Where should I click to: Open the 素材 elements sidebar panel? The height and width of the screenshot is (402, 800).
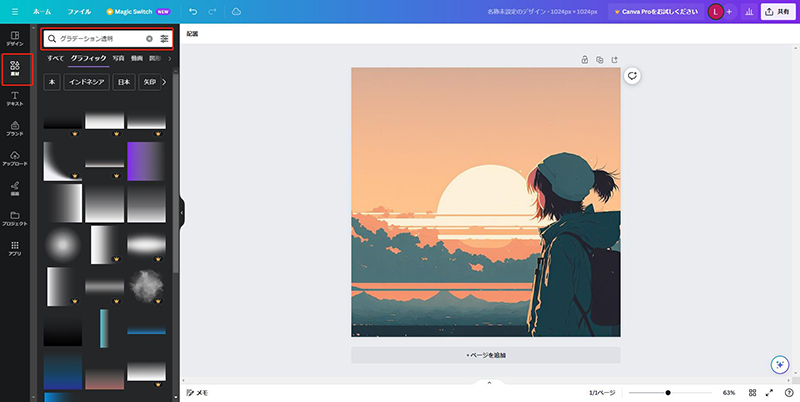coord(15,69)
